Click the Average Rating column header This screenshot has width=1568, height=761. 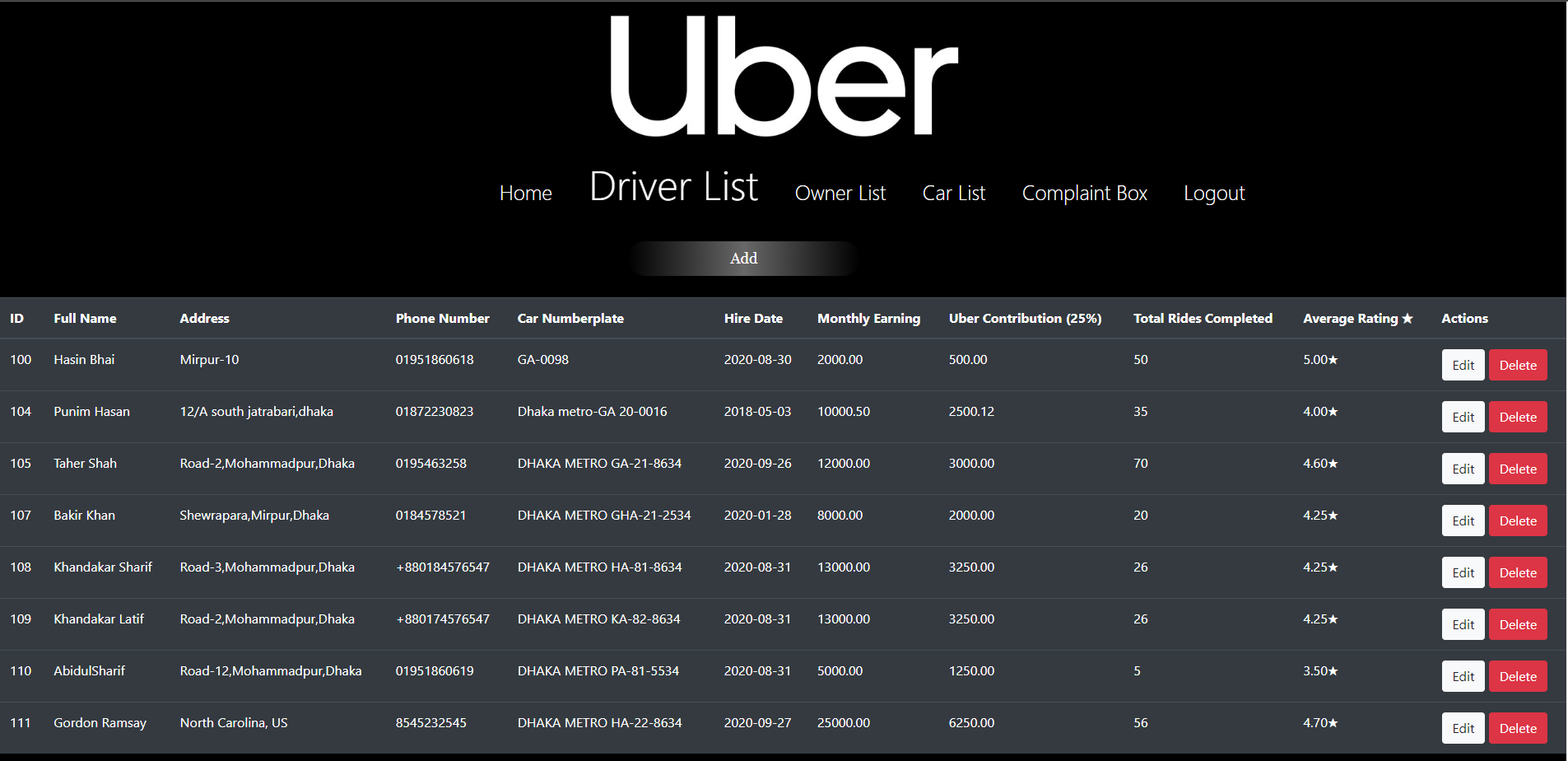tap(1357, 318)
